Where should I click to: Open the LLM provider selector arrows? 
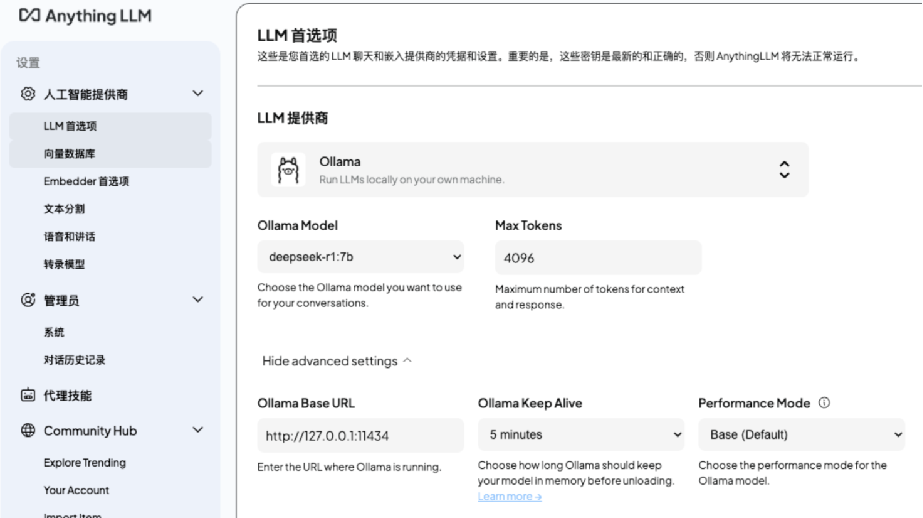click(784, 170)
